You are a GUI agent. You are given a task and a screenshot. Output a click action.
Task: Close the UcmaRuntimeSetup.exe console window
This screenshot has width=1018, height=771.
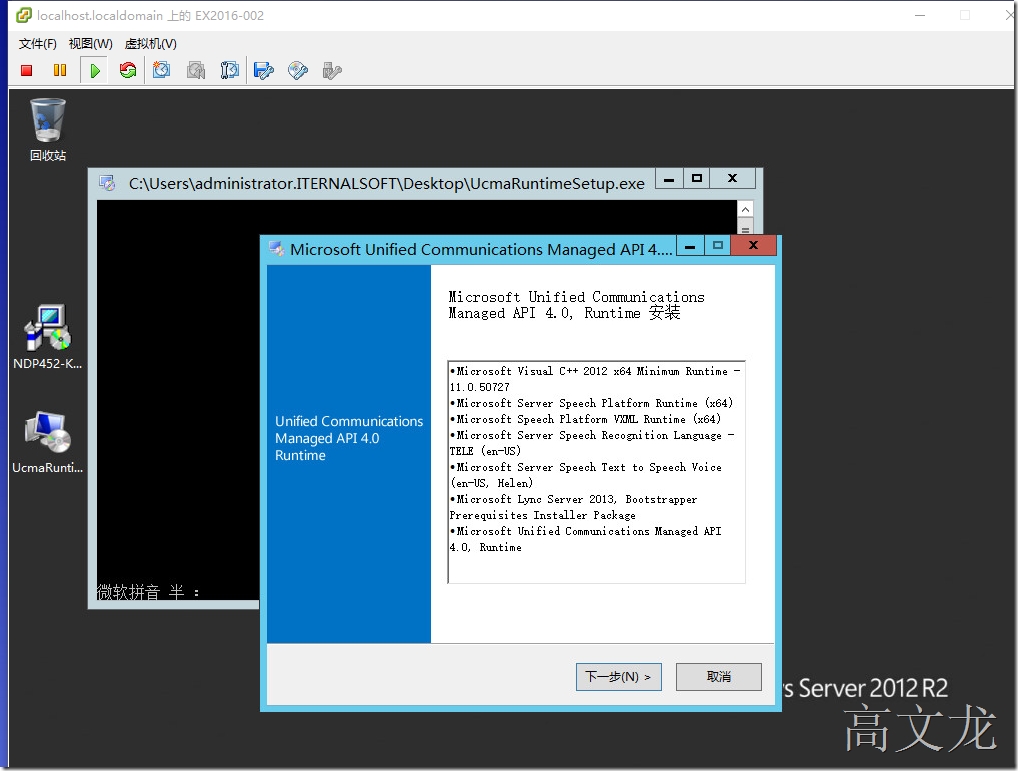point(732,178)
